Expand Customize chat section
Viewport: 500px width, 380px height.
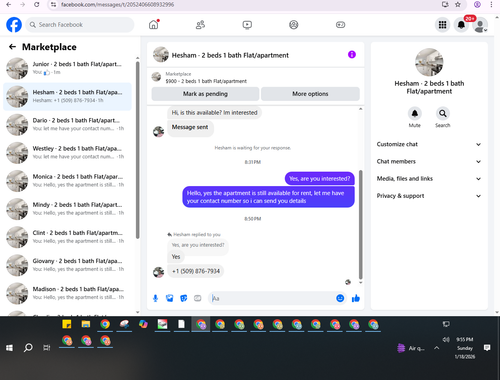click(x=429, y=144)
